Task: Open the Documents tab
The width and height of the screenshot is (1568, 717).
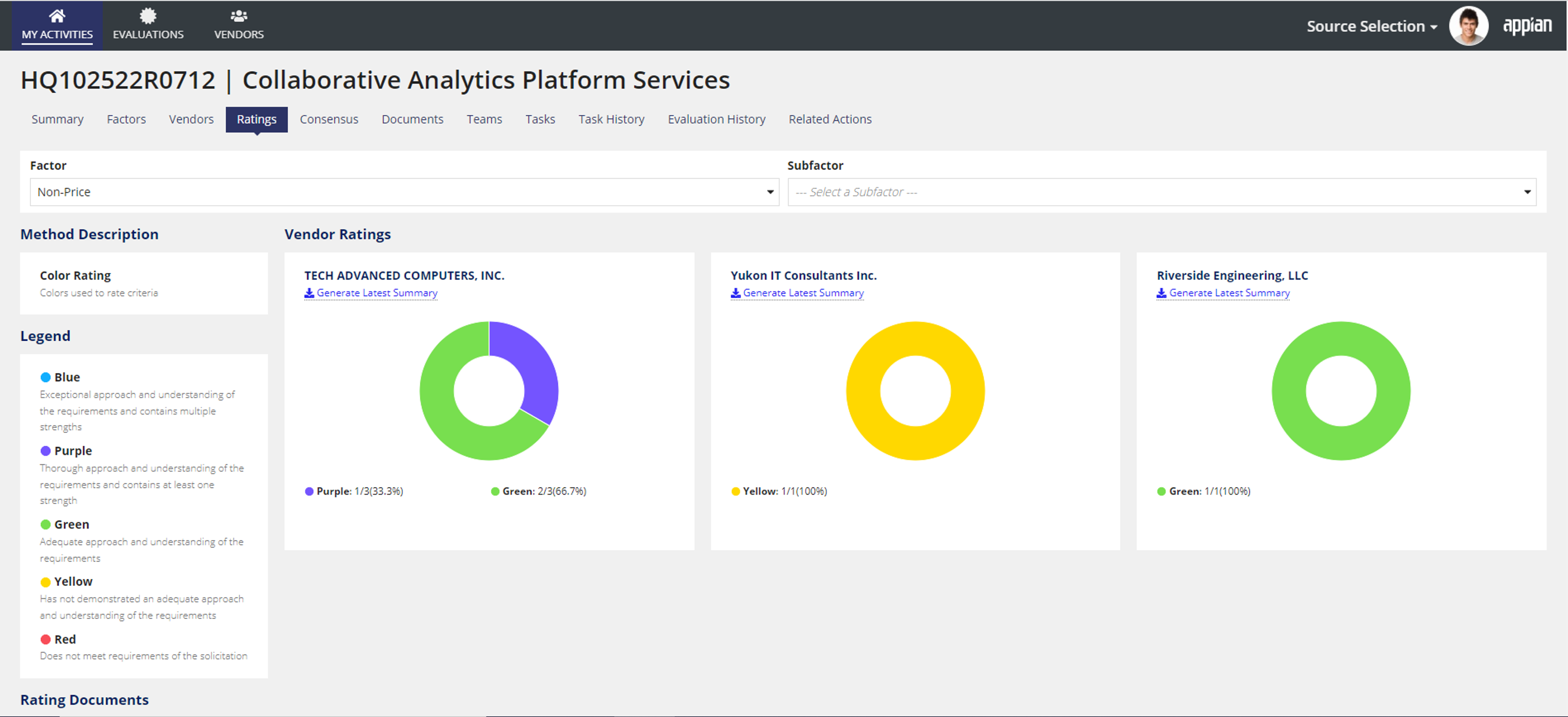Action: coord(412,119)
